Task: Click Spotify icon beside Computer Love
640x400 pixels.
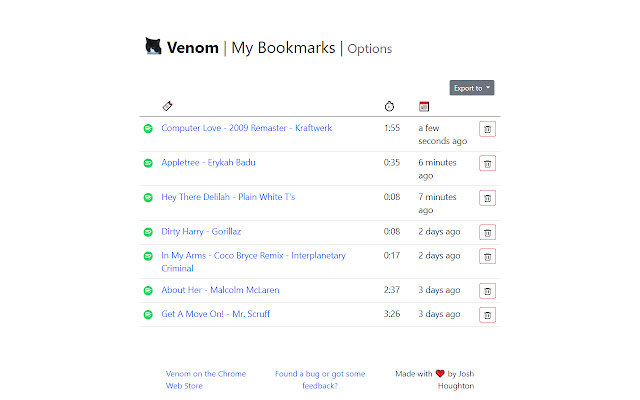Action: [x=148, y=128]
